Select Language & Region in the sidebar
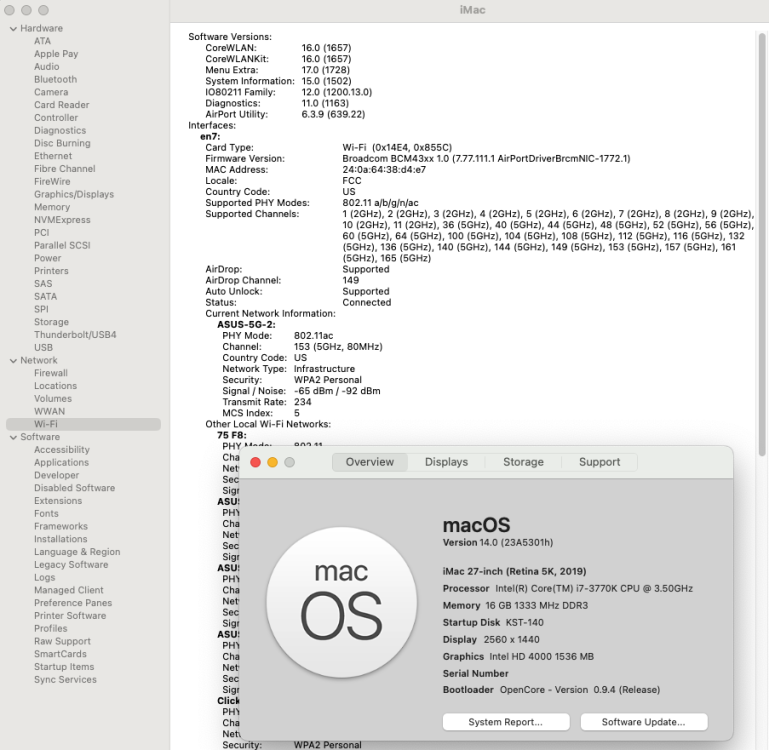The height and width of the screenshot is (750, 769). pyautogui.click(x=77, y=551)
